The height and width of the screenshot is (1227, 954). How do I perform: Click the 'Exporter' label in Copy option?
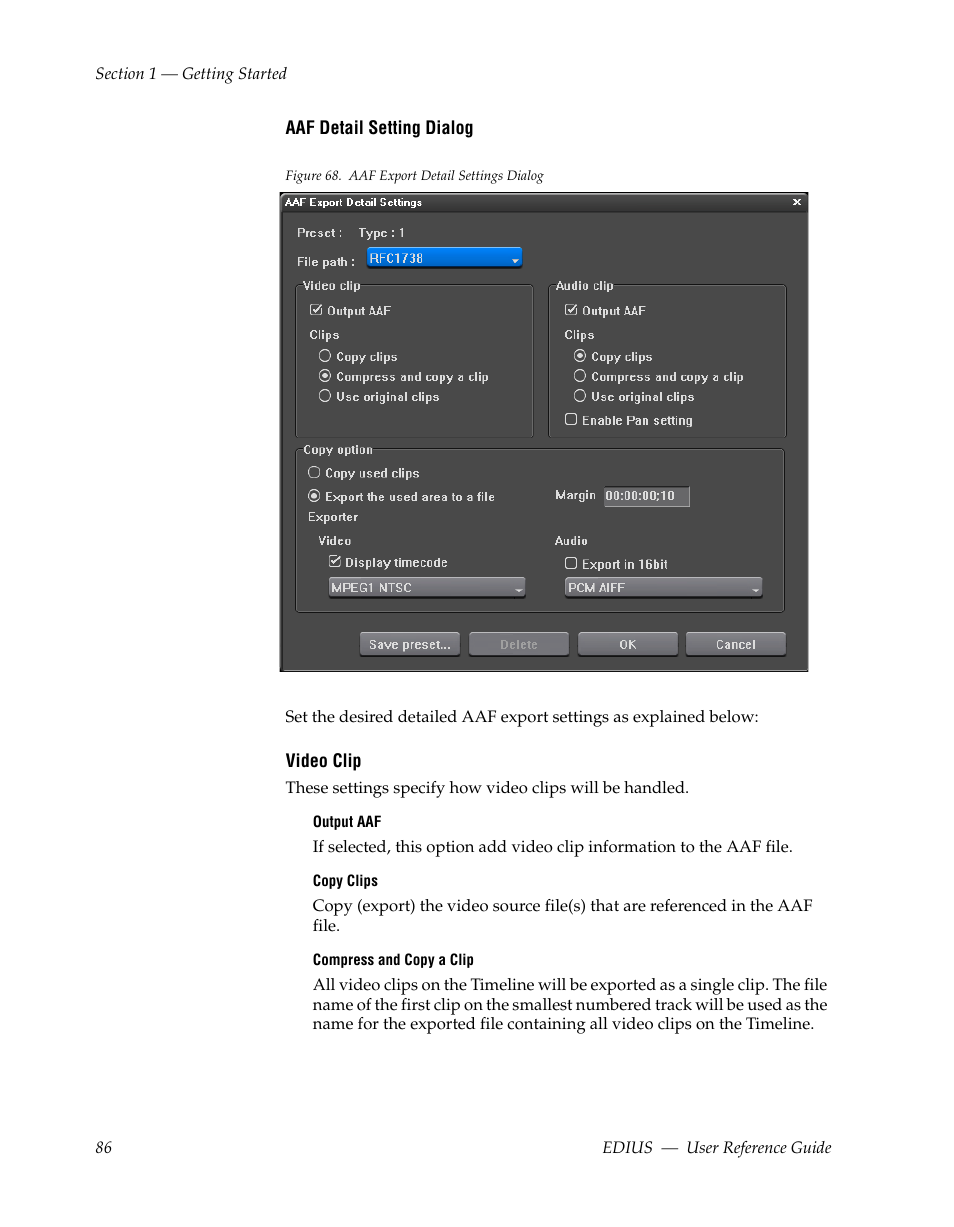click(x=333, y=517)
